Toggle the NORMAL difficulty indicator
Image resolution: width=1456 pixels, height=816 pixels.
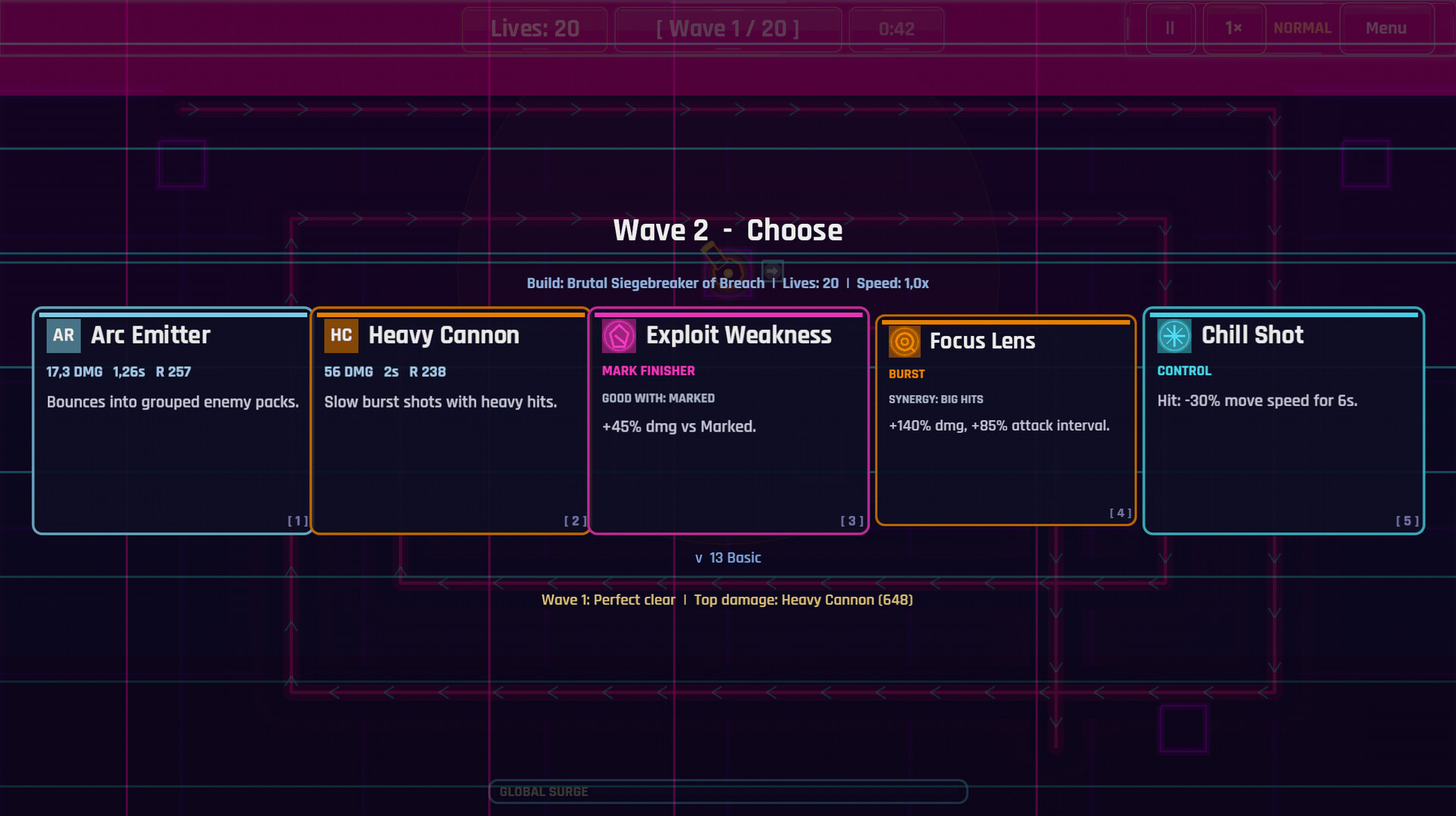pyautogui.click(x=1302, y=28)
